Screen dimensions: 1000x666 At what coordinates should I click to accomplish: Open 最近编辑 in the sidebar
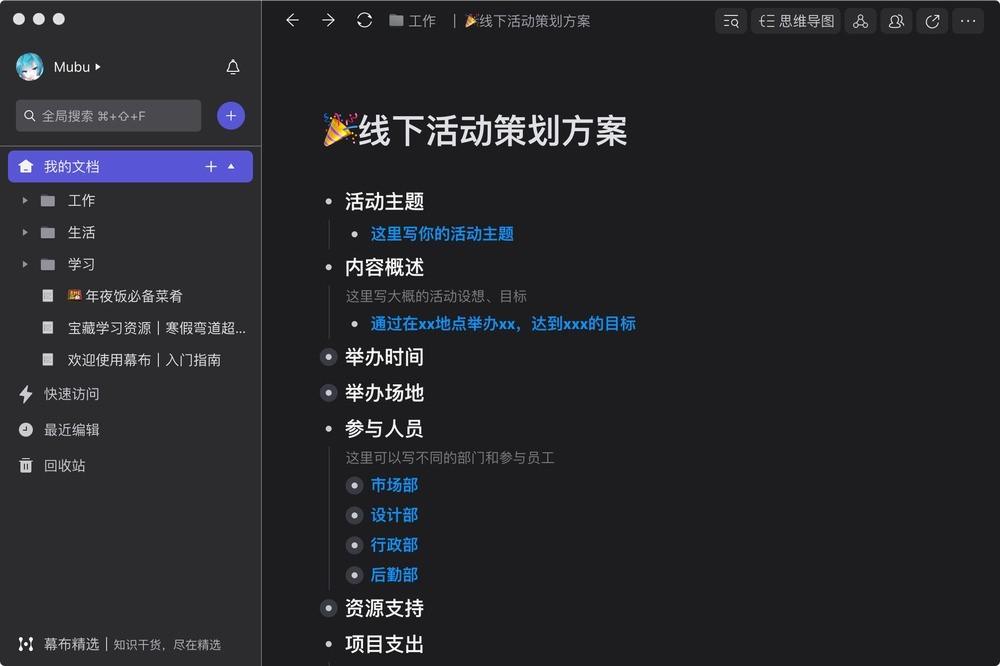(71, 429)
